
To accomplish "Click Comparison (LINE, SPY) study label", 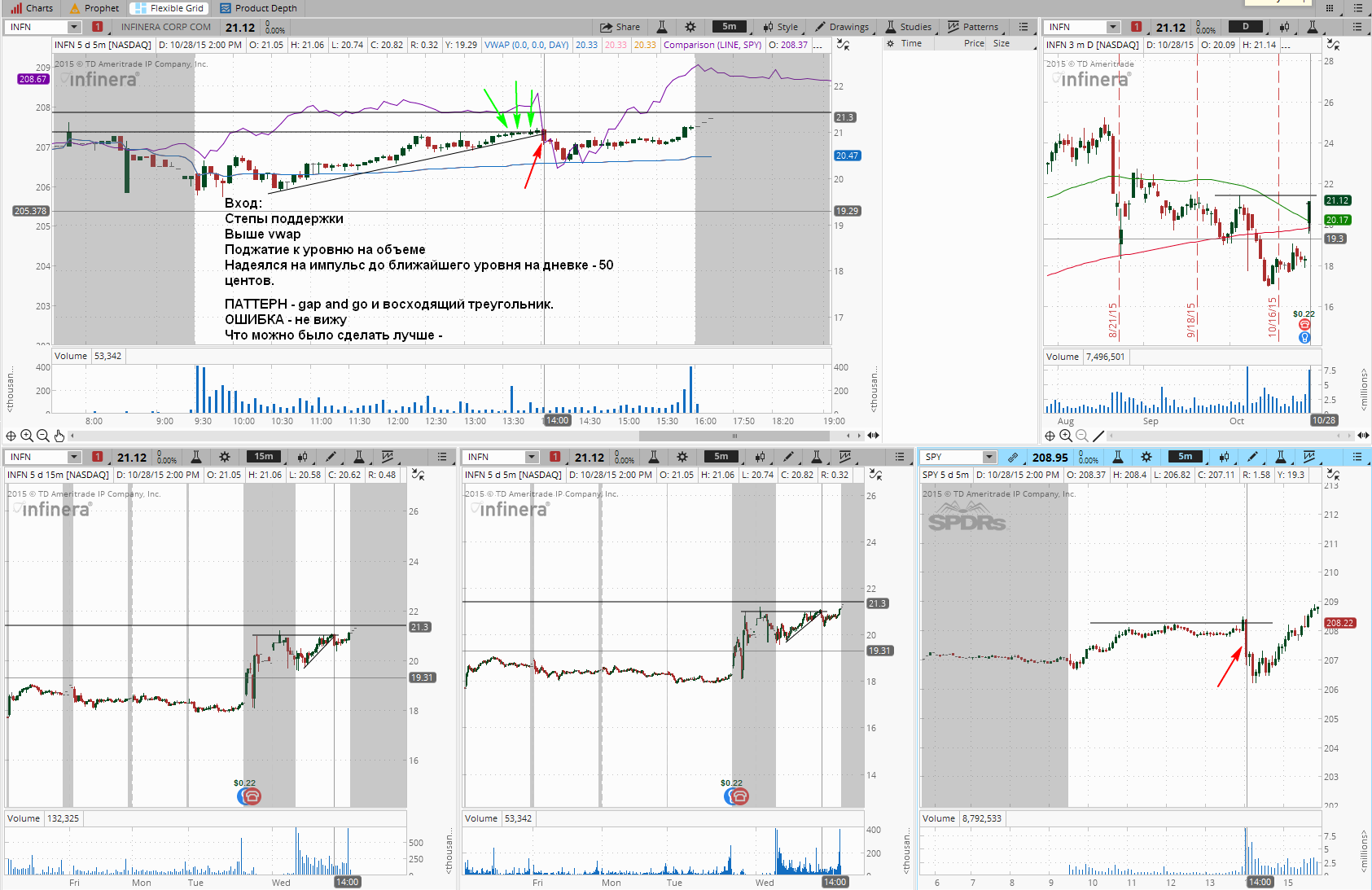I will tap(712, 45).
